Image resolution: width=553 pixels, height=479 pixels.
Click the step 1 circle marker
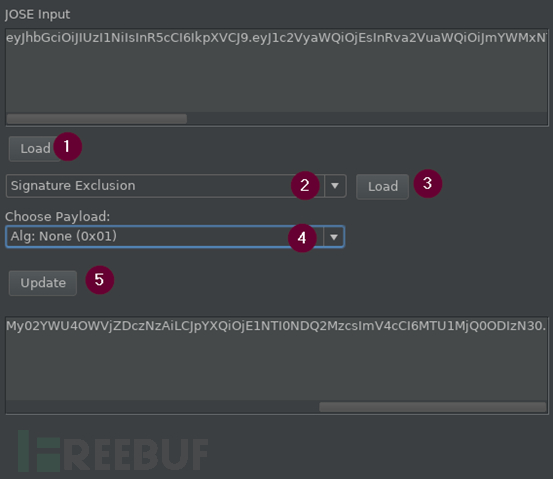[67, 147]
